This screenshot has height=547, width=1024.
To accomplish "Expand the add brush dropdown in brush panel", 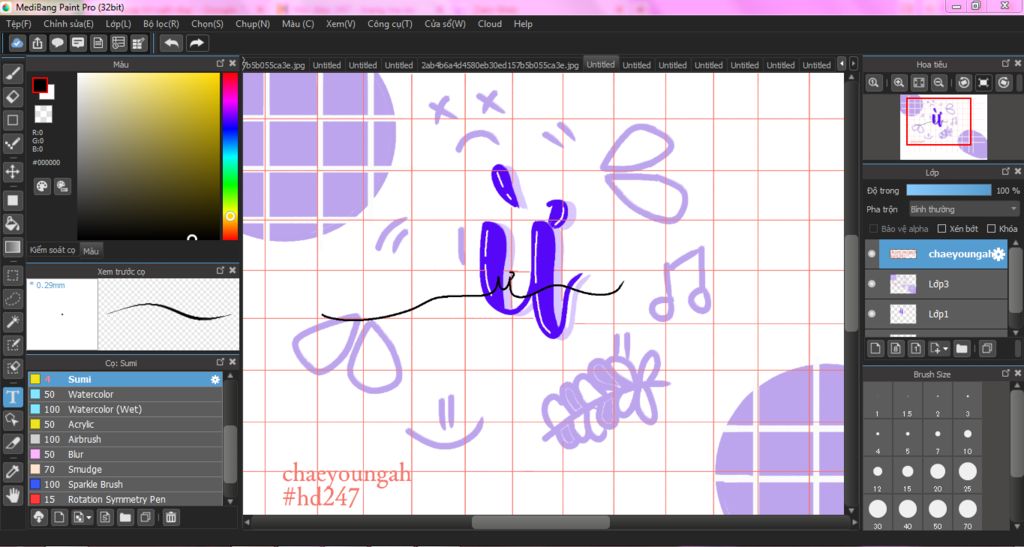I will coord(89,518).
